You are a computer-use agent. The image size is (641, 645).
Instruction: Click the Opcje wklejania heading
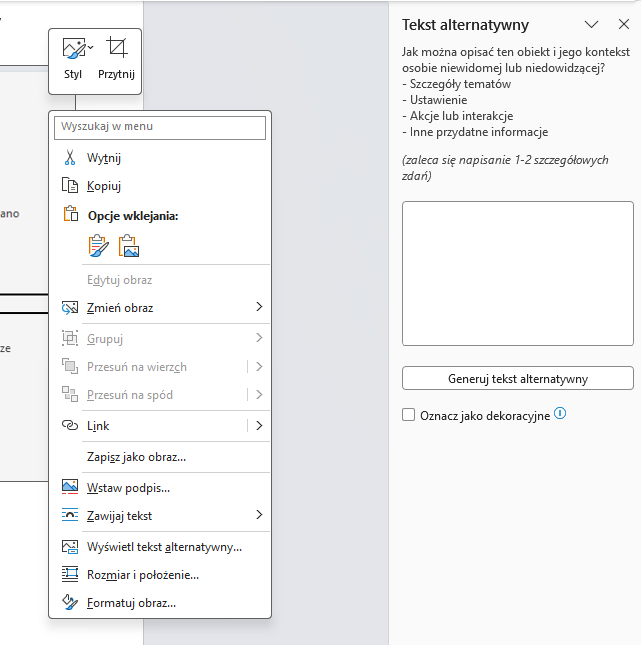click(x=133, y=216)
